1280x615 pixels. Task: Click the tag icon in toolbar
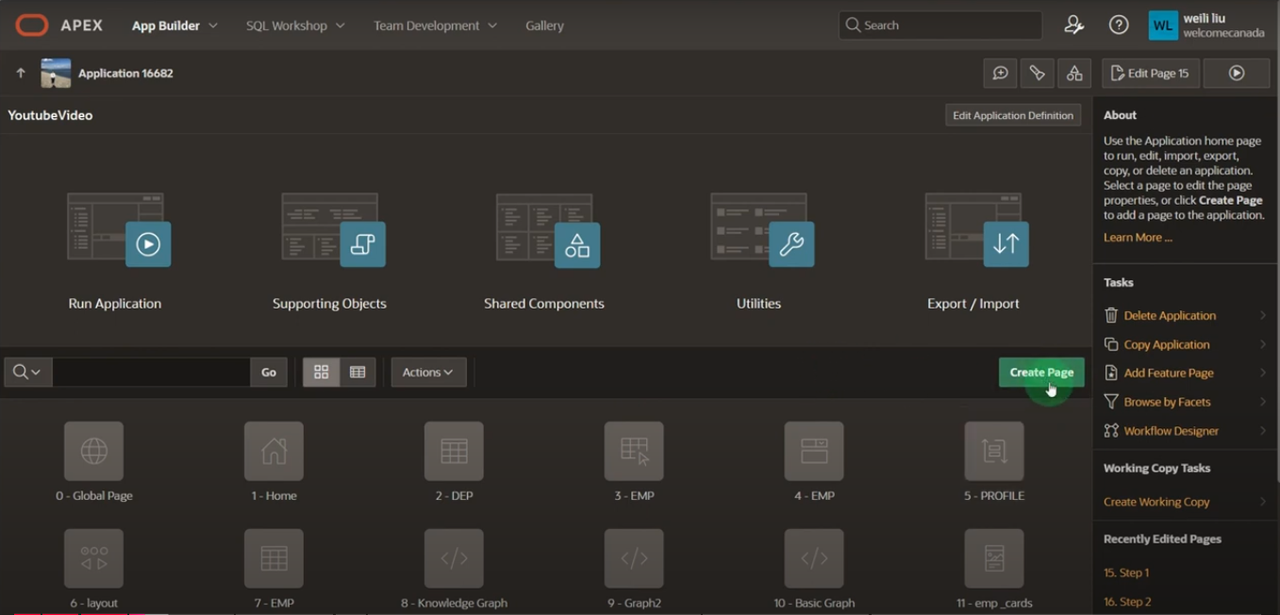tap(1037, 73)
